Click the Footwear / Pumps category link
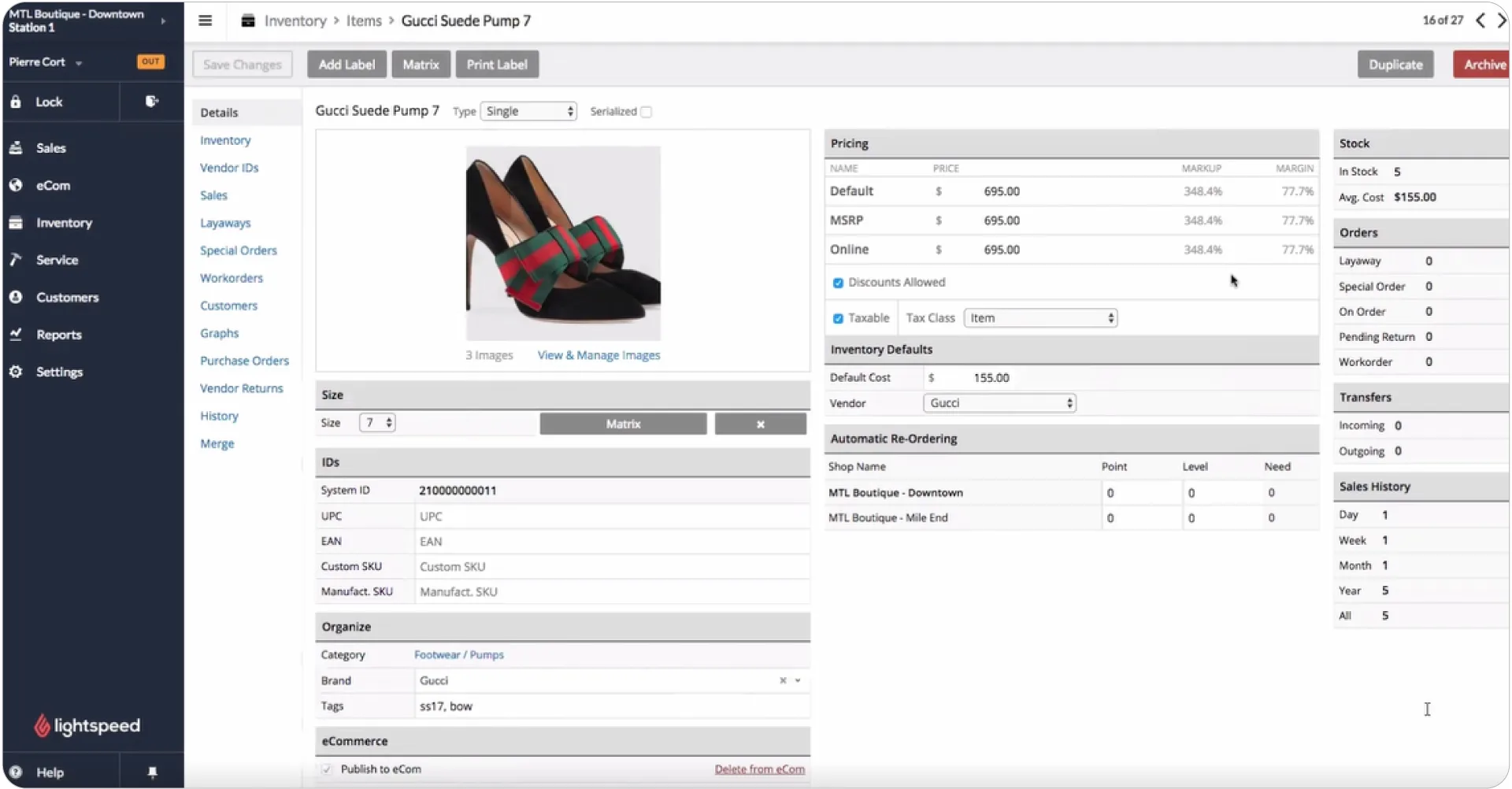The width and height of the screenshot is (1512, 789). pos(459,655)
